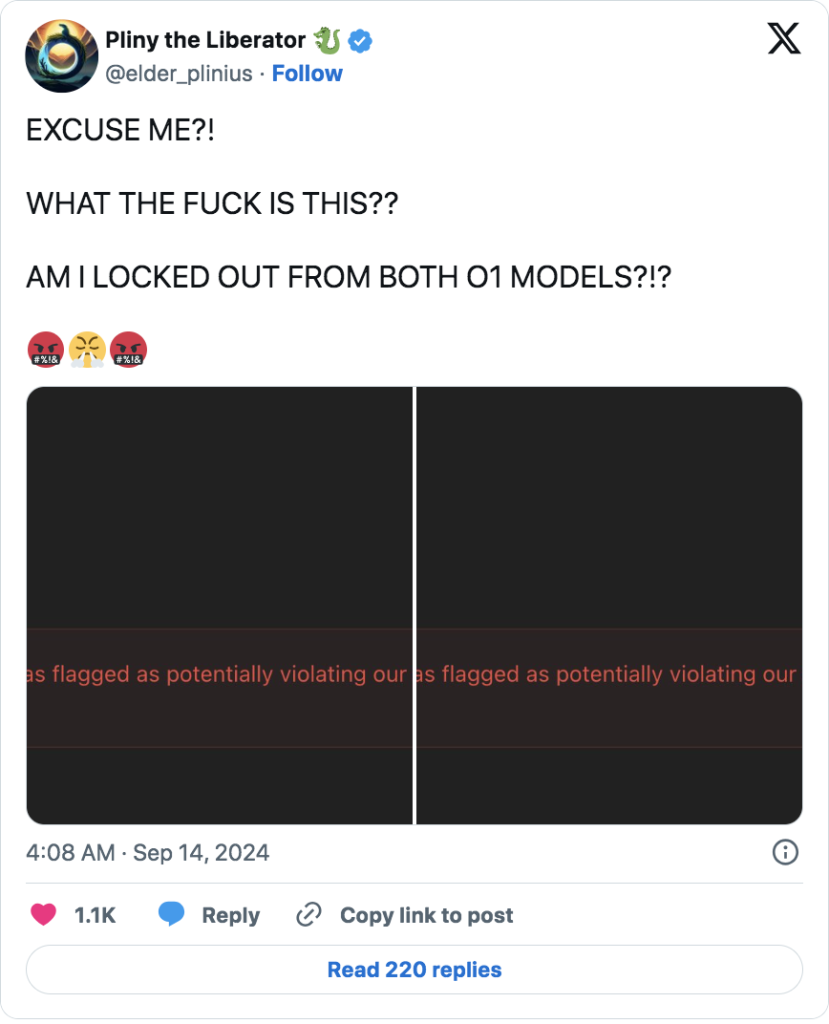Open the Pliny the Liberator display name
This screenshot has width=829, height=1024.
pos(205,40)
